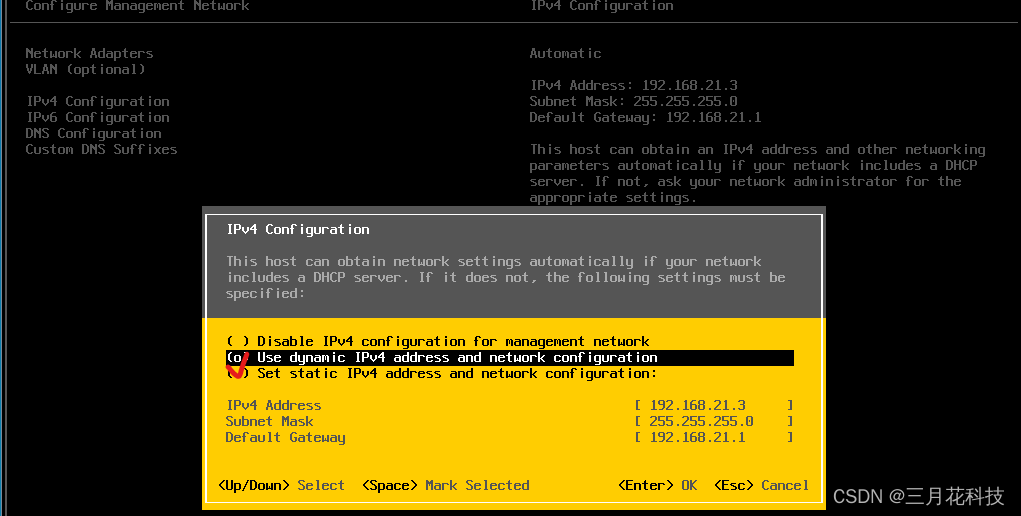Click the <Space> Mark Selected hint
The image size is (1021, 516).
pos(446,485)
